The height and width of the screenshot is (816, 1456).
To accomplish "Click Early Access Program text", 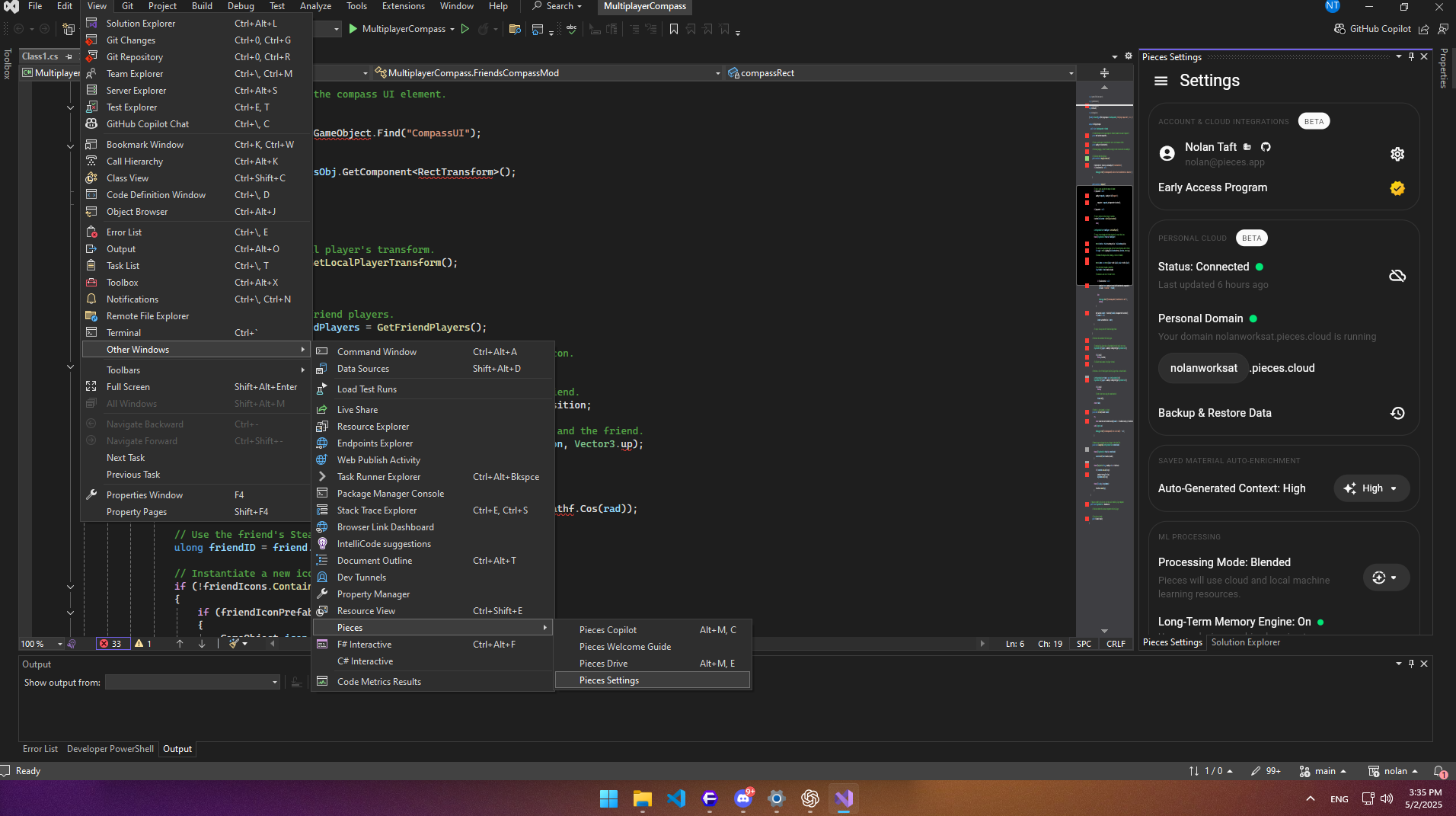I will pyautogui.click(x=1212, y=187).
